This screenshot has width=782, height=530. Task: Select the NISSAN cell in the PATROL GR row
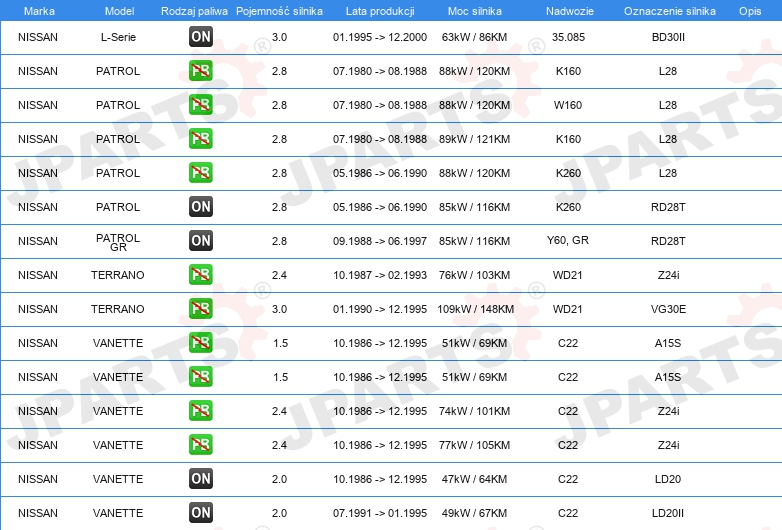click(x=38, y=241)
